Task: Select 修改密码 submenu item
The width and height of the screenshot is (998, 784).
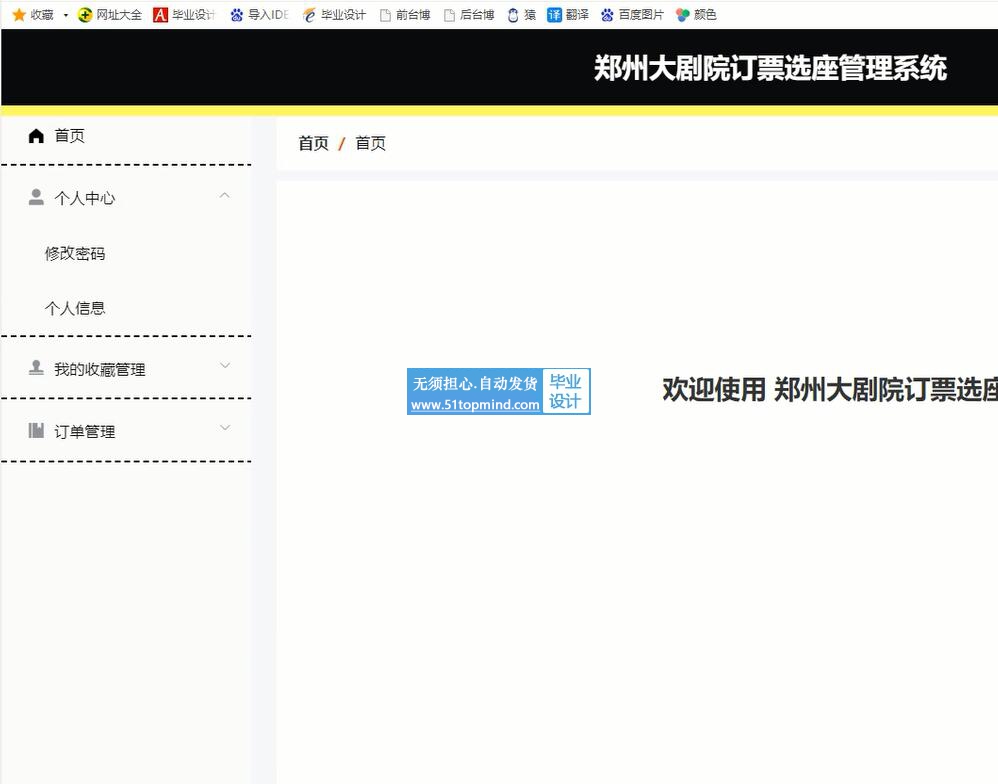Action: click(x=75, y=253)
